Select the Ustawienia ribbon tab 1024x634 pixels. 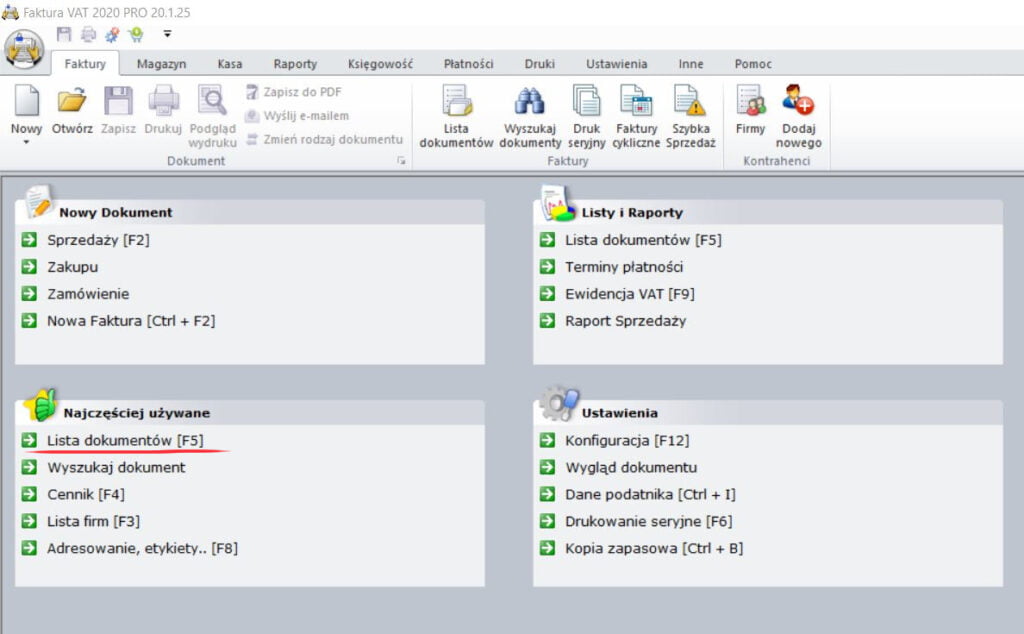617,63
